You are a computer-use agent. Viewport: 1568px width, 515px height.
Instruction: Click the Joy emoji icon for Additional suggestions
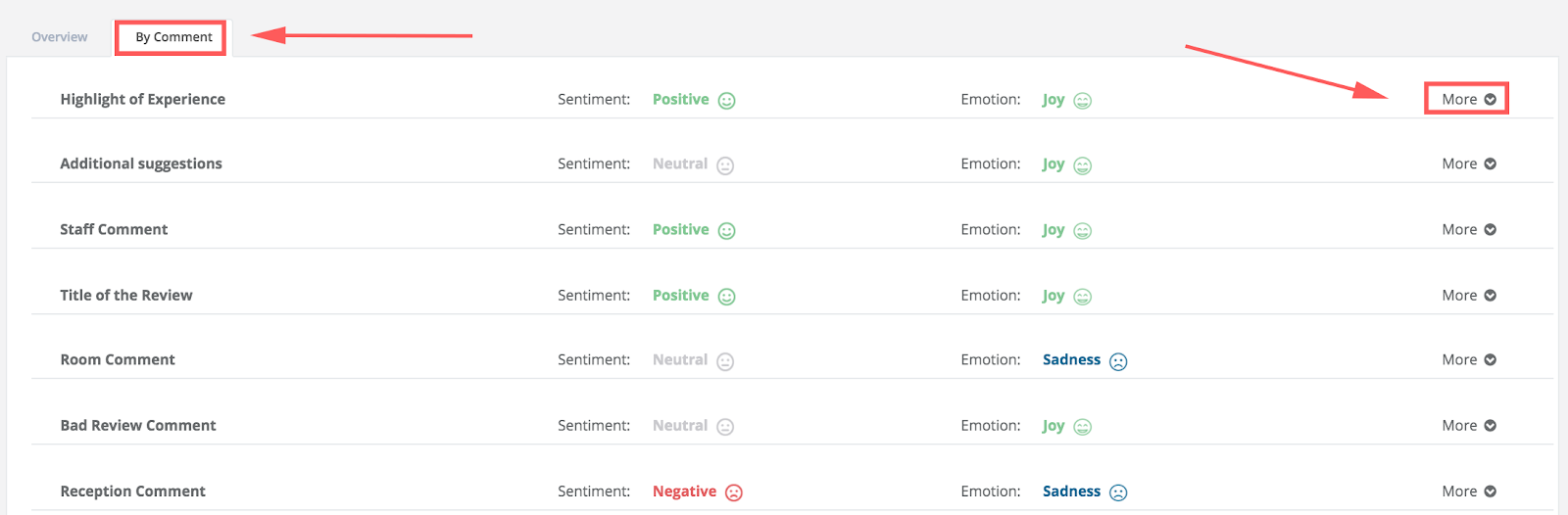click(x=1082, y=165)
